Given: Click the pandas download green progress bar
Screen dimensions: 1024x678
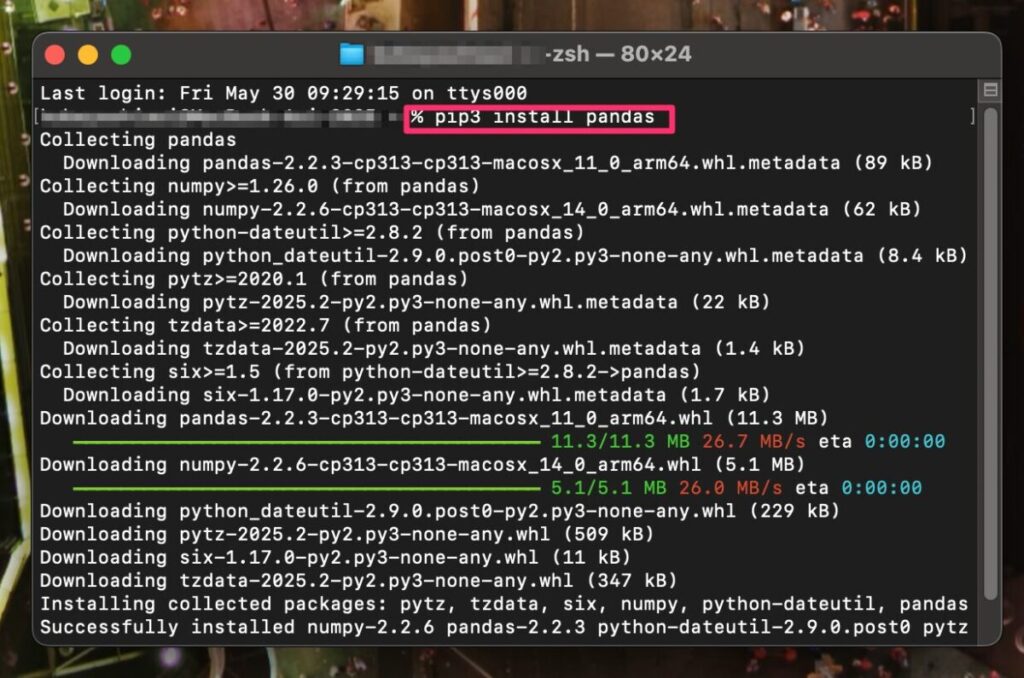Looking at the screenshot, I should (306, 443).
